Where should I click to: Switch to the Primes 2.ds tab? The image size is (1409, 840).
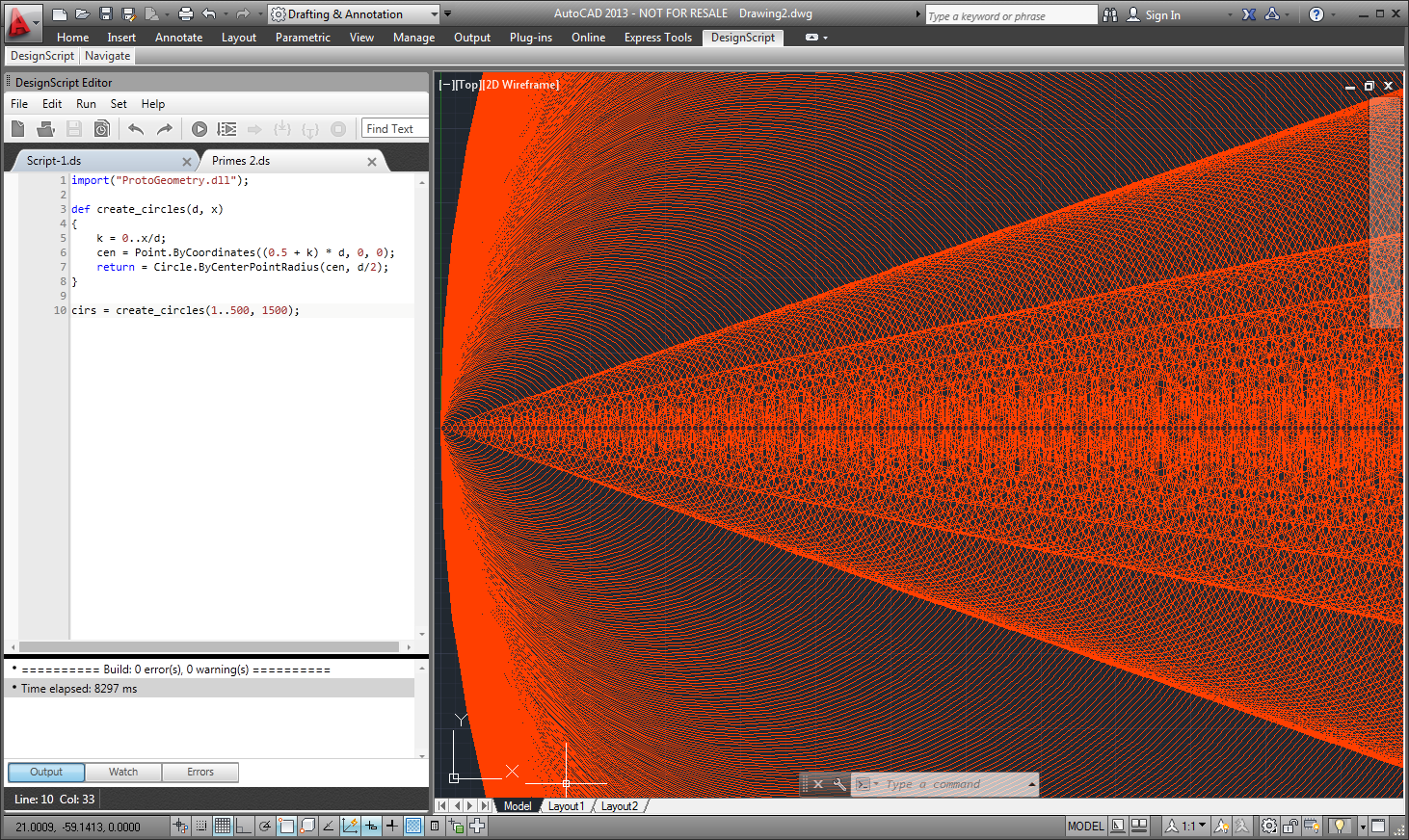241,161
